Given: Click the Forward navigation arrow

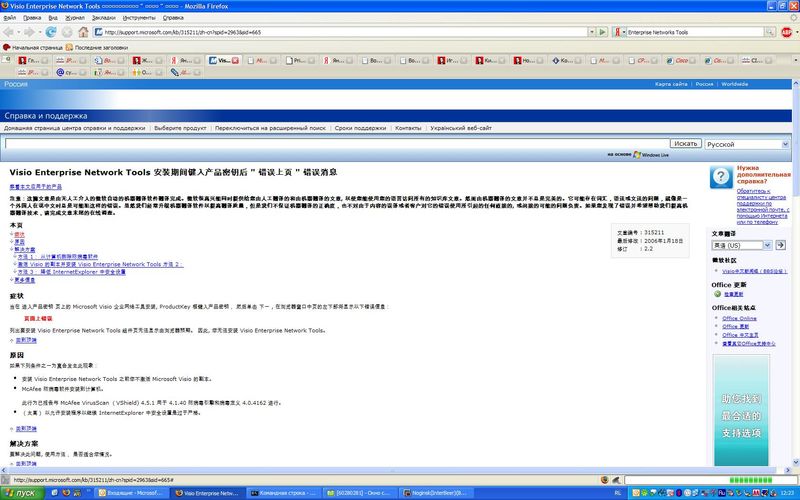Looking at the screenshot, I should click(x=29, y=32).
